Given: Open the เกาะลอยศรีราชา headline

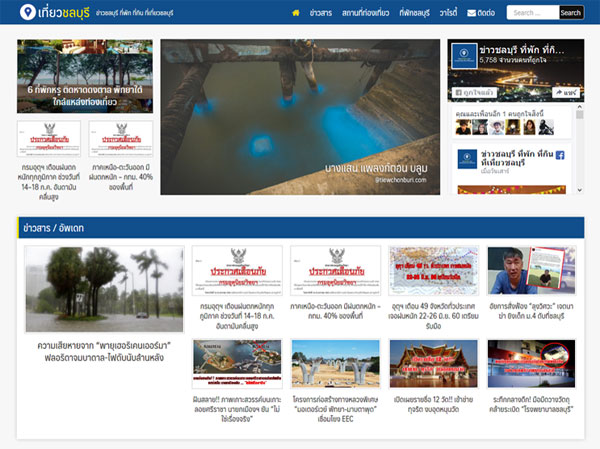Looking at the screenshot, I should click(237, 409).
